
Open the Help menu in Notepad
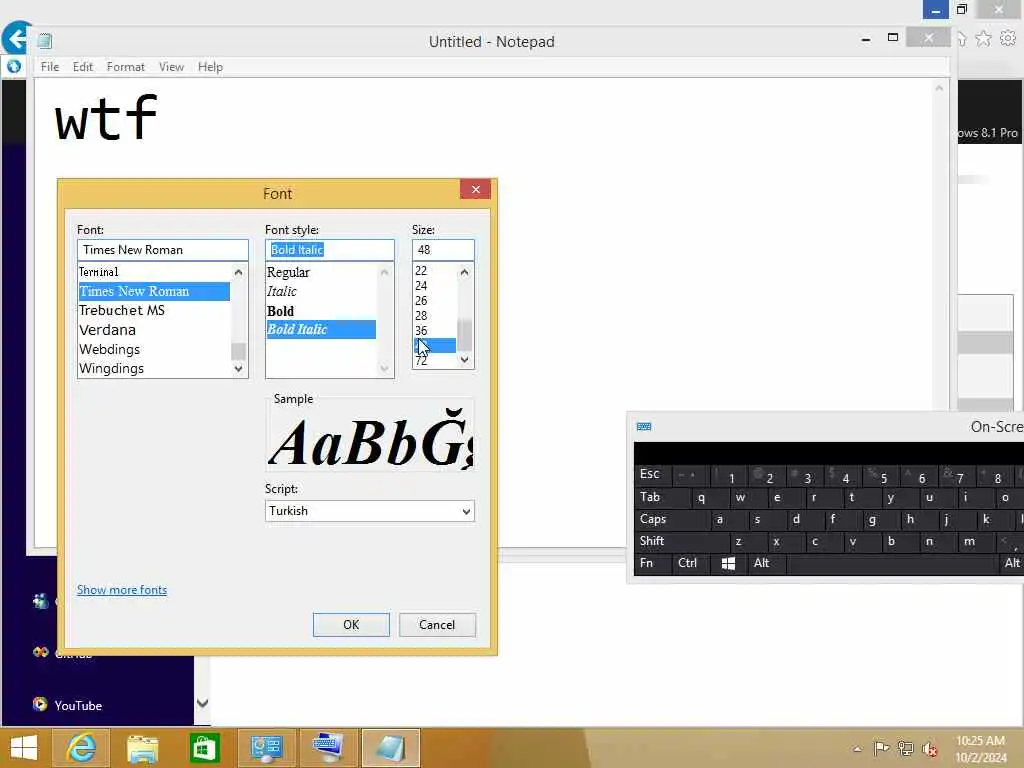pyautogui.click(x=210, y=67)
